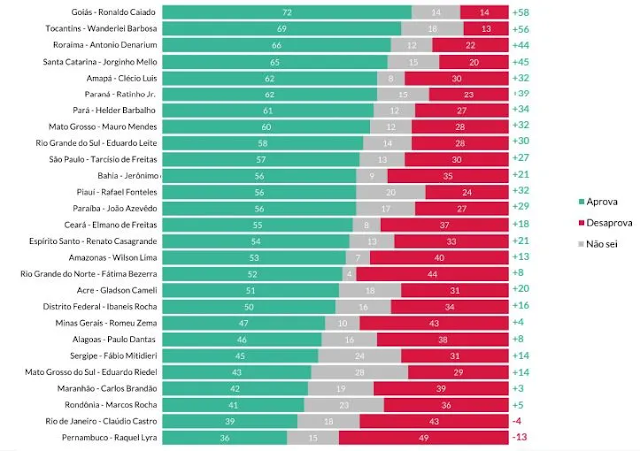640x451 pixels.
Task: Click Goiás green approval bar showing 72
Action: (x=287, y=12)
